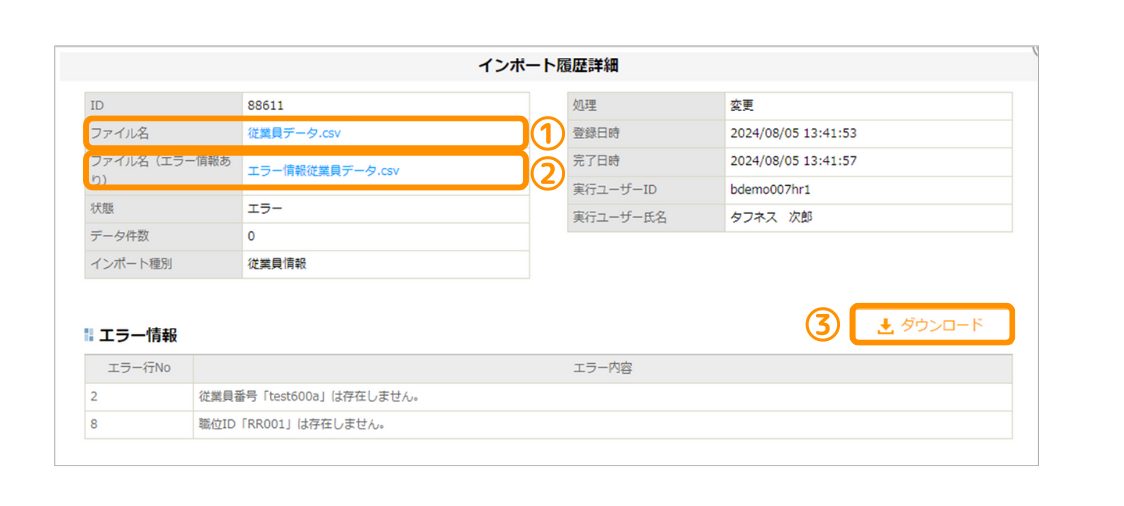This screenshot has width=1124, height=506.
Task: Open the 従業員データ.csv file link
Action: (x=294, y=133)
